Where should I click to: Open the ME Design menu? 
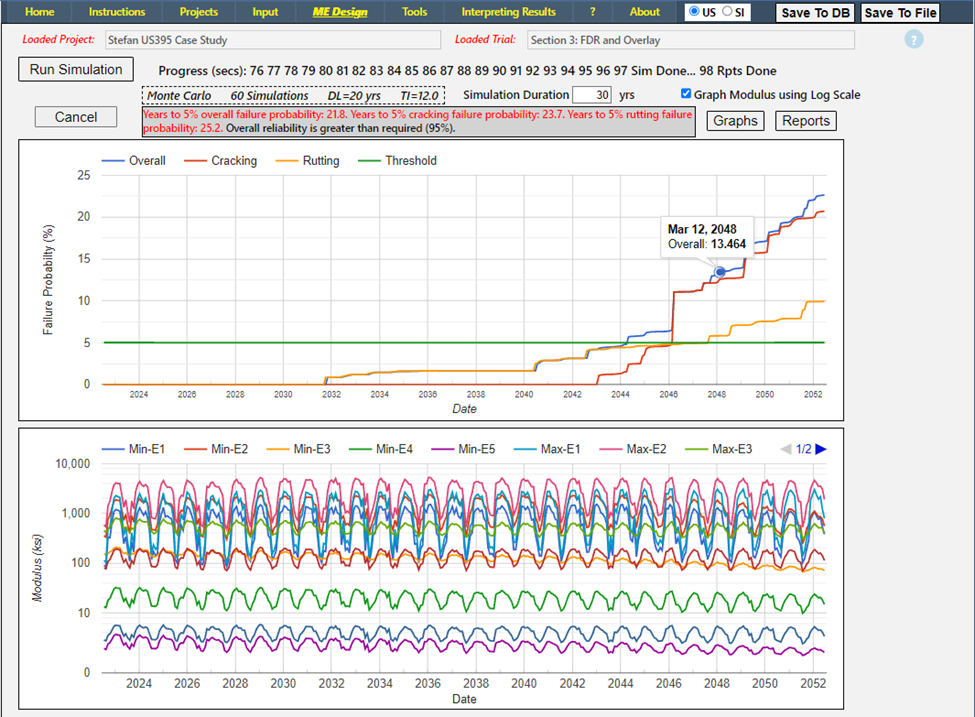click(340, 12)
